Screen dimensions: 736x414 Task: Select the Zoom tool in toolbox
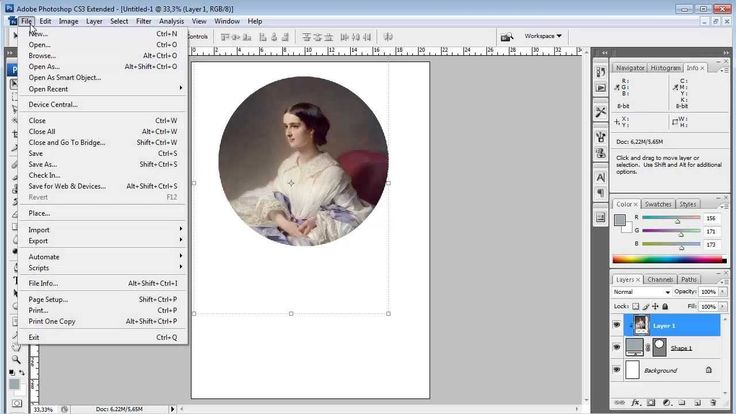pyautogui.click(x=16, y=359)
